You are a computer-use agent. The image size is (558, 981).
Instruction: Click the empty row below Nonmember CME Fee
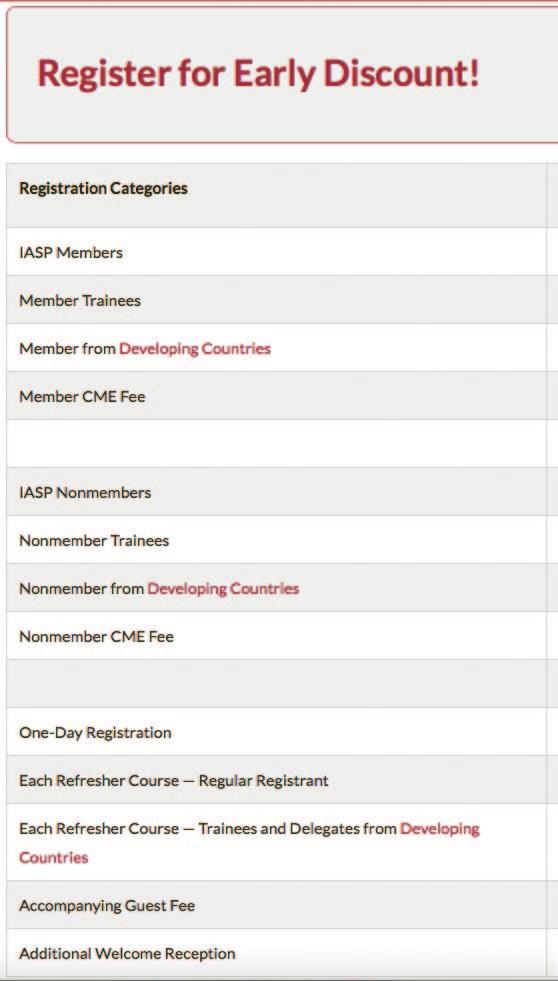(276, 684)
